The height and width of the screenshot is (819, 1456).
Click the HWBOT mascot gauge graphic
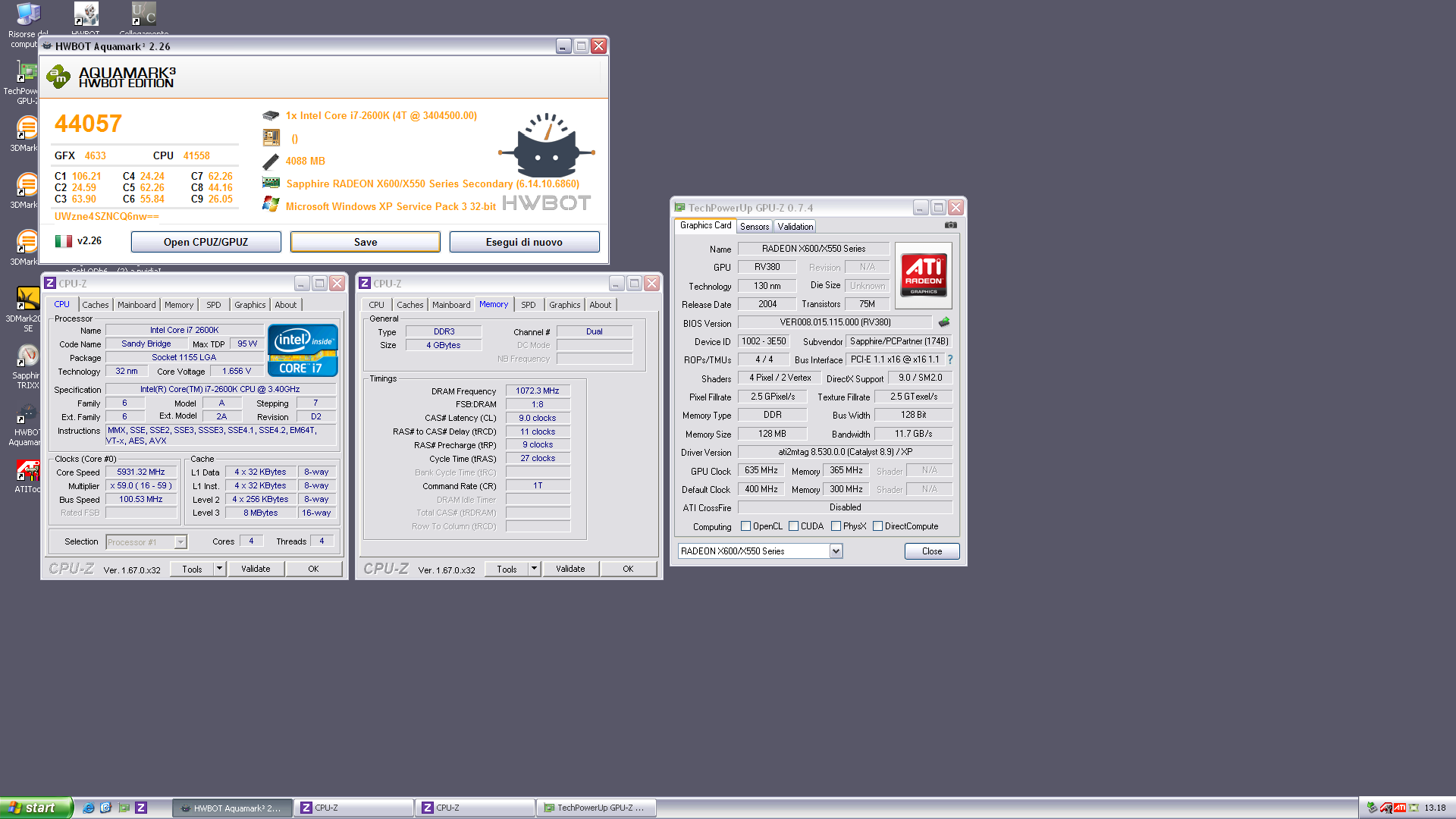(545, 146)
